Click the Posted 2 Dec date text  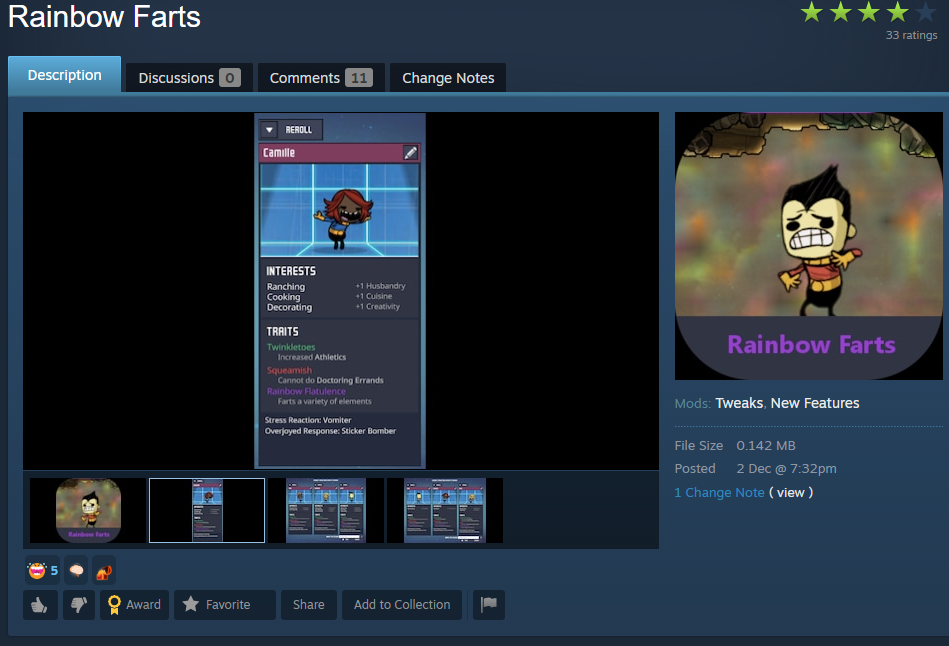786,469
